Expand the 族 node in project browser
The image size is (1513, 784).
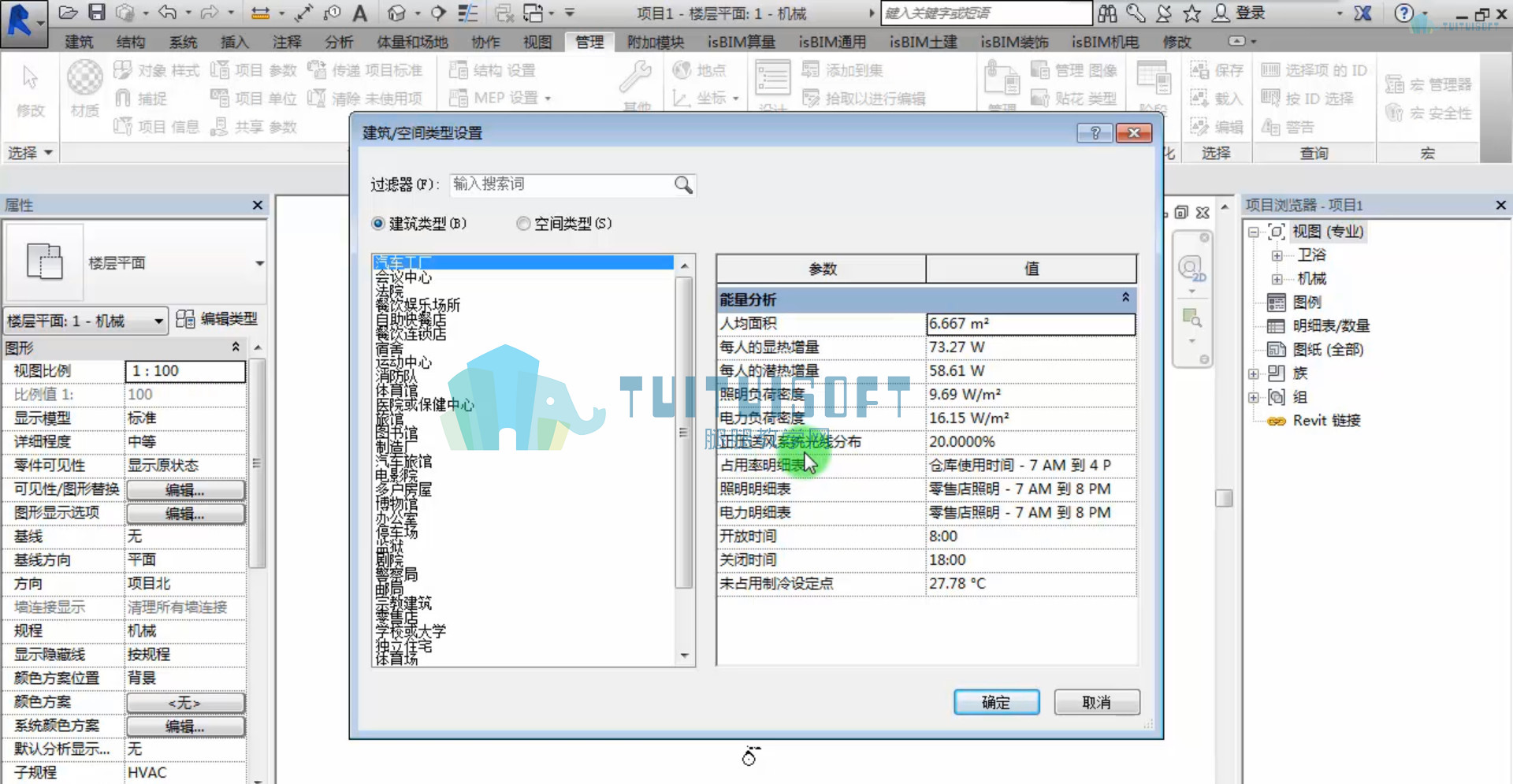tap(1253, 373)
